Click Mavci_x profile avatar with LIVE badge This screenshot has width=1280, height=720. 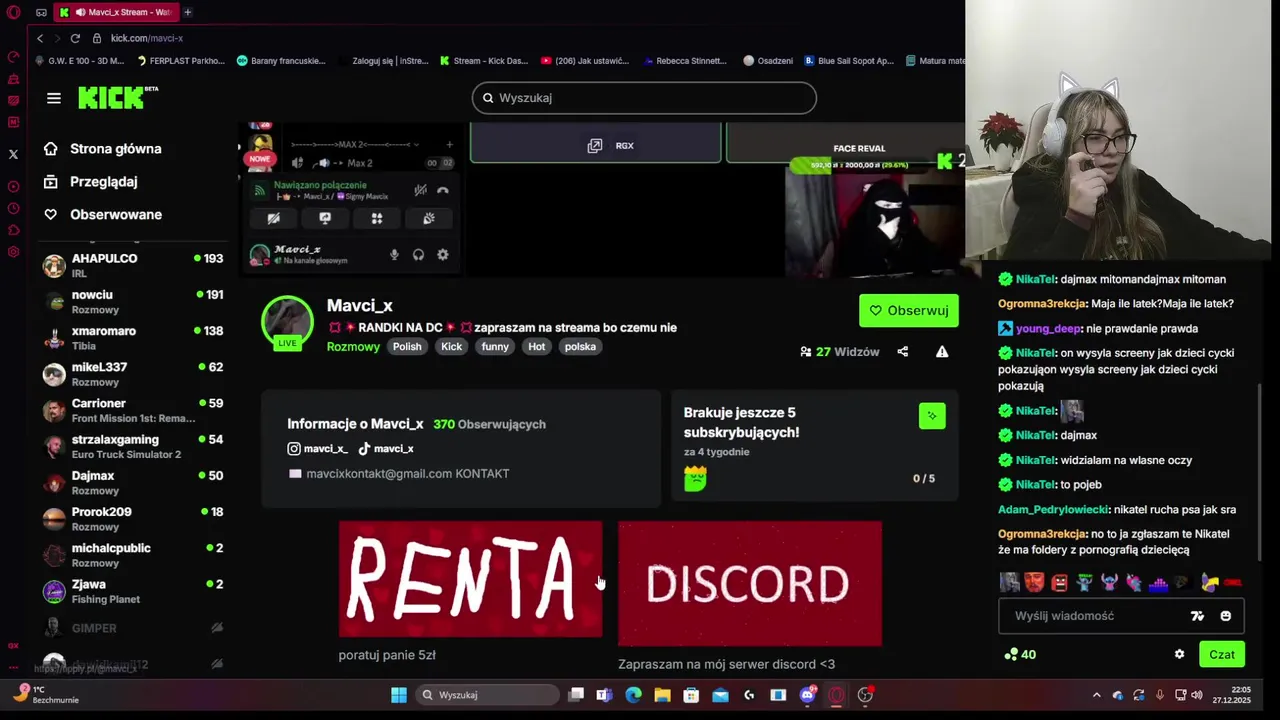point(287,322)
